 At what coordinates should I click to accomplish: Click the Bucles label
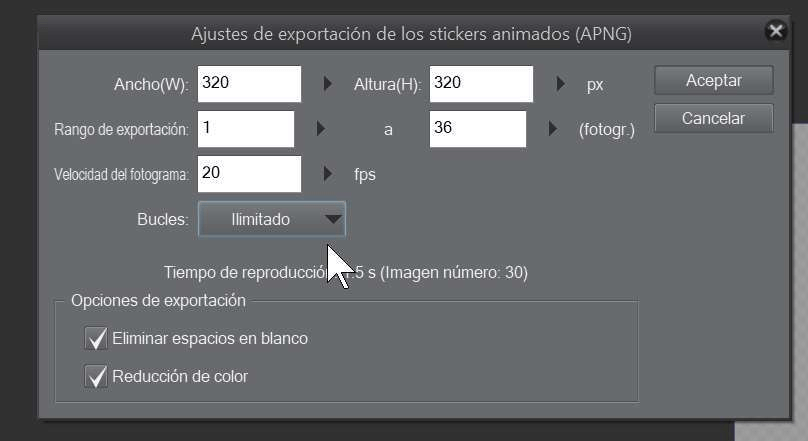[x=162, y=219]
